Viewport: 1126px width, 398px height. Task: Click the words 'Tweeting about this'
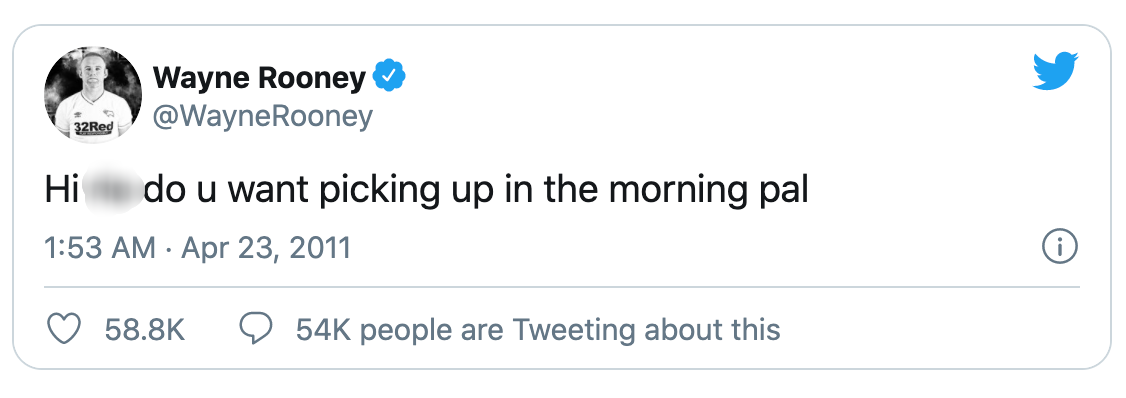click(x=646, y=330)
